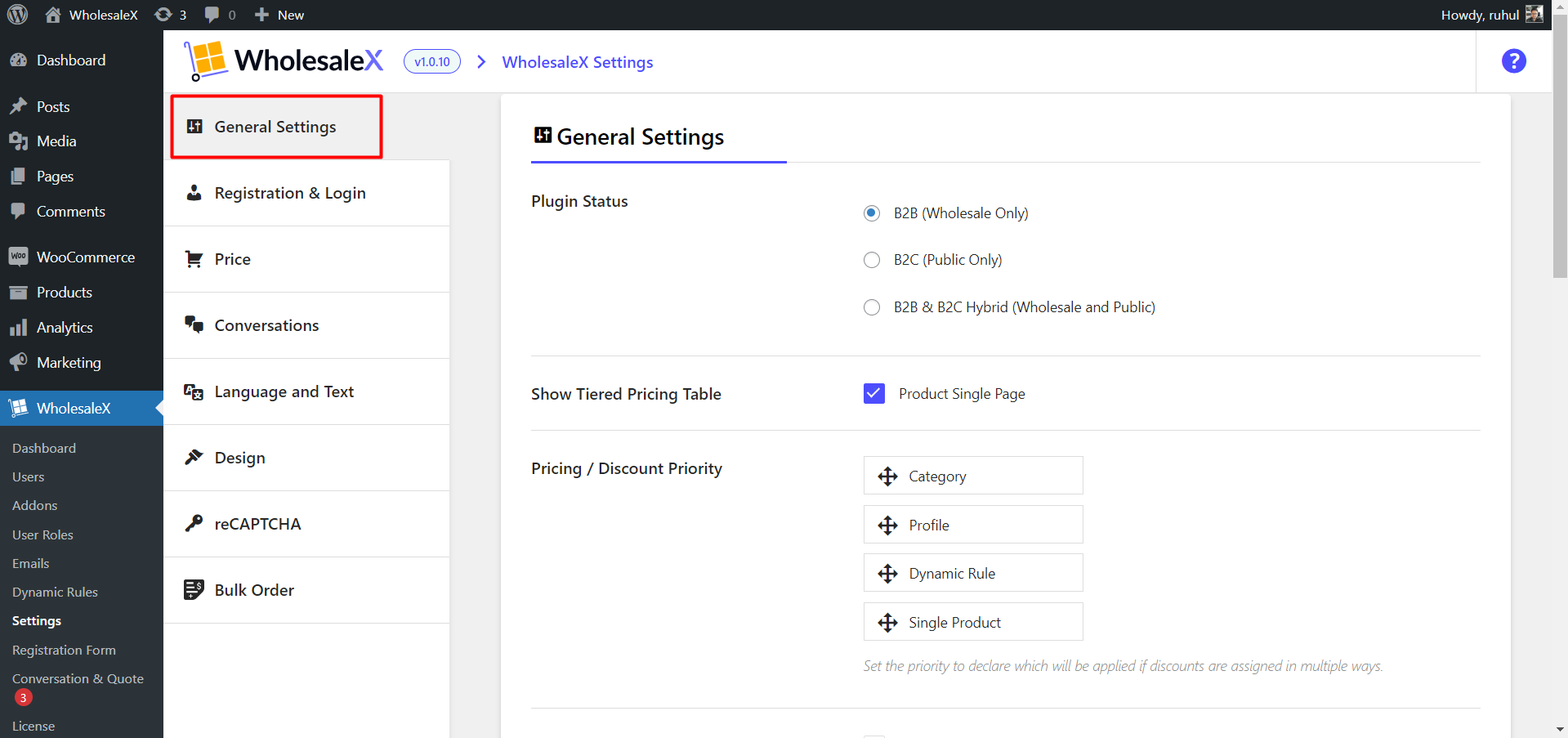Open the comments bubble icon in admin bar
Screen dimensions: 1568x738
tap(212, 15)
